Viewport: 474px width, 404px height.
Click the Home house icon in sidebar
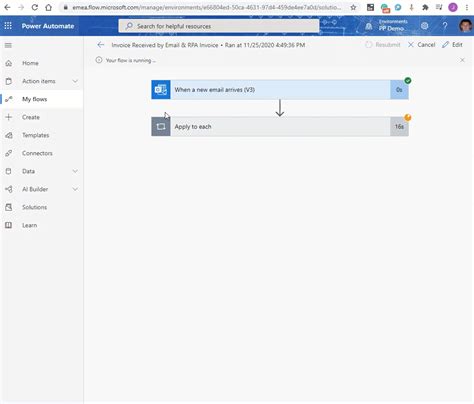click(x=9, y=63)
